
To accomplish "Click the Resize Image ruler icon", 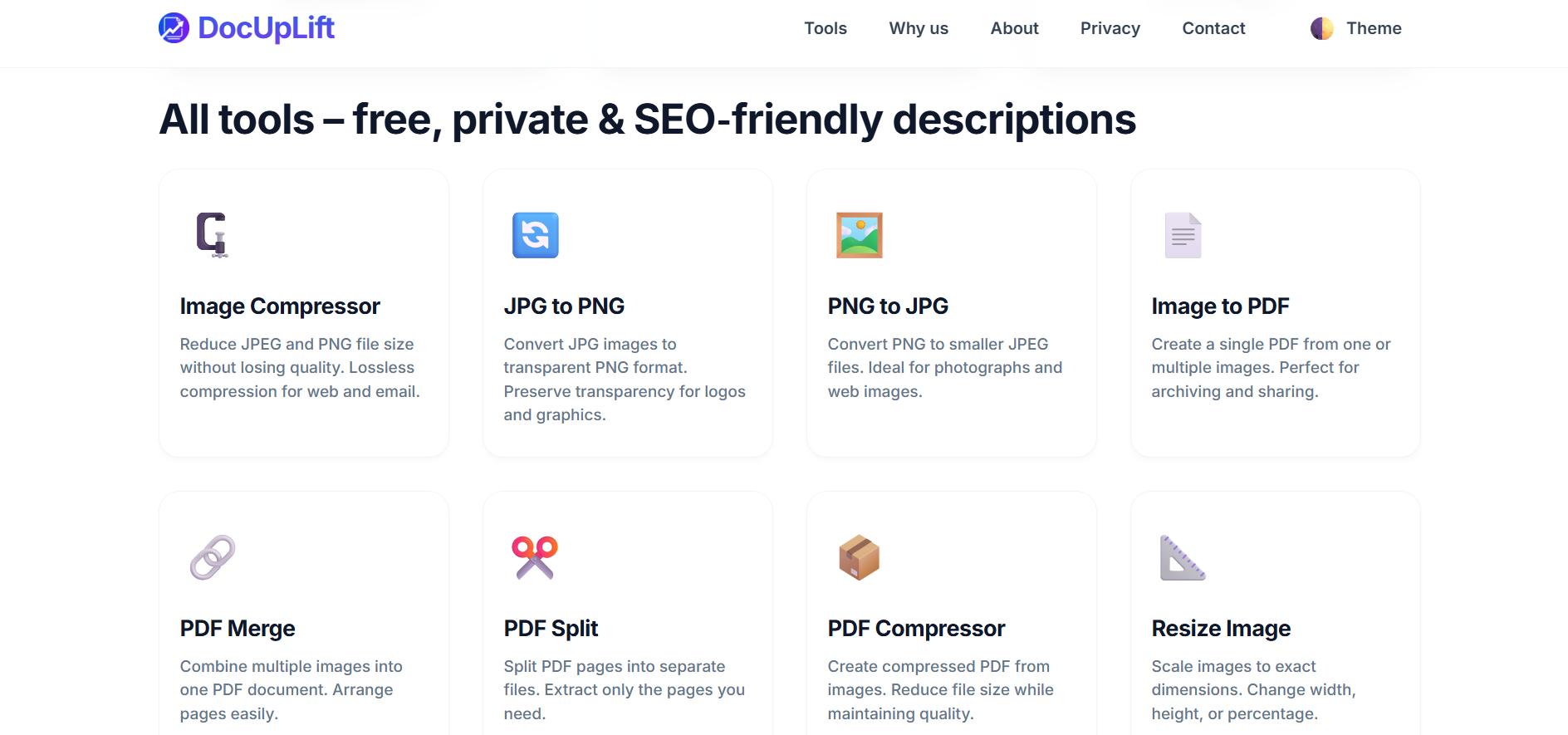I will tap(1183, 557).
